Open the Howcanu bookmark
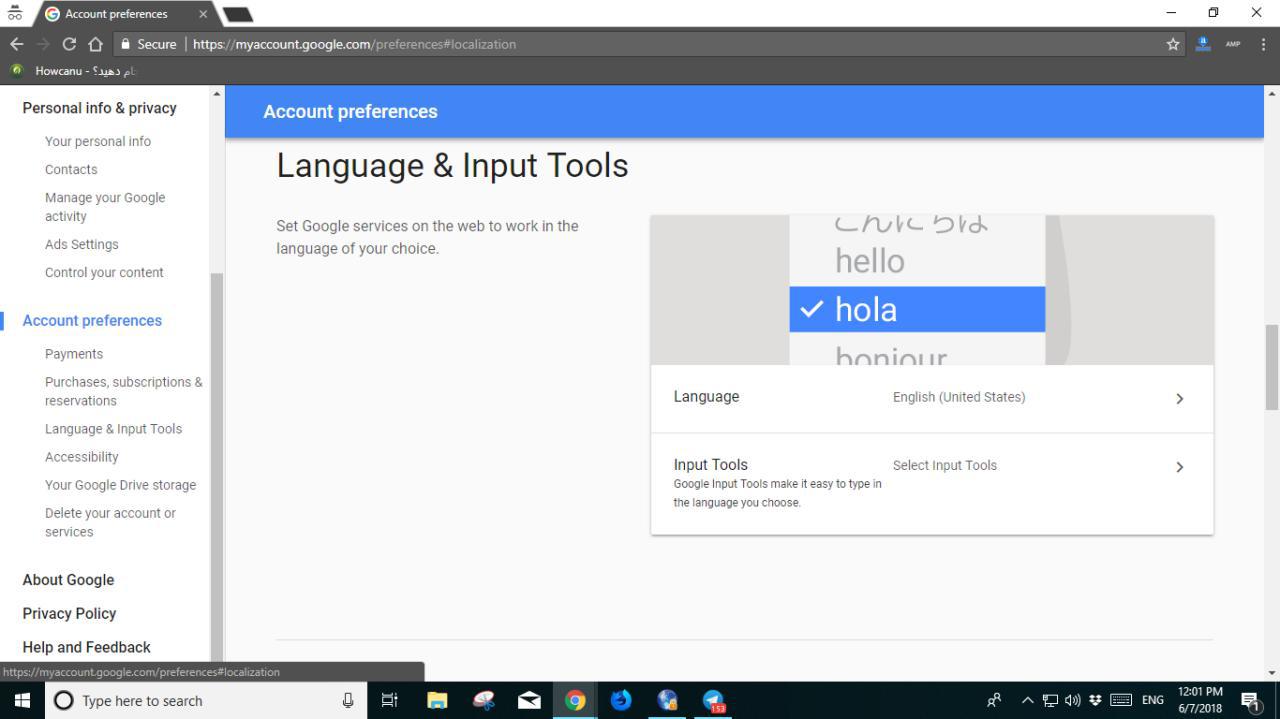This screenshot has height=719, width=1280. (72, 71)
